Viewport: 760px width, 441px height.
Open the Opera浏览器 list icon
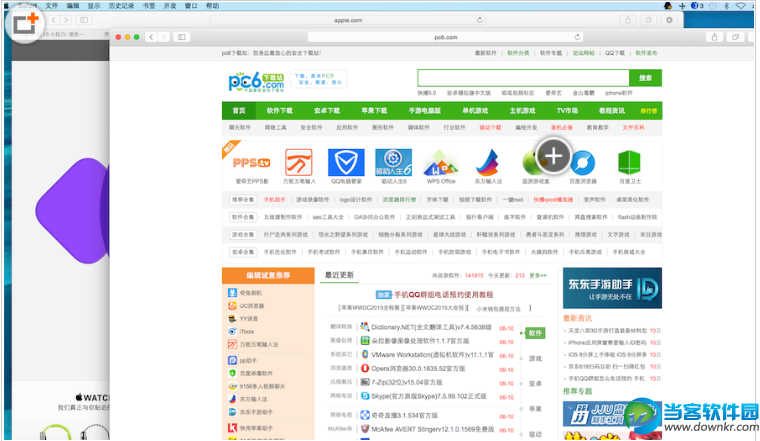(x=365, y=368)
